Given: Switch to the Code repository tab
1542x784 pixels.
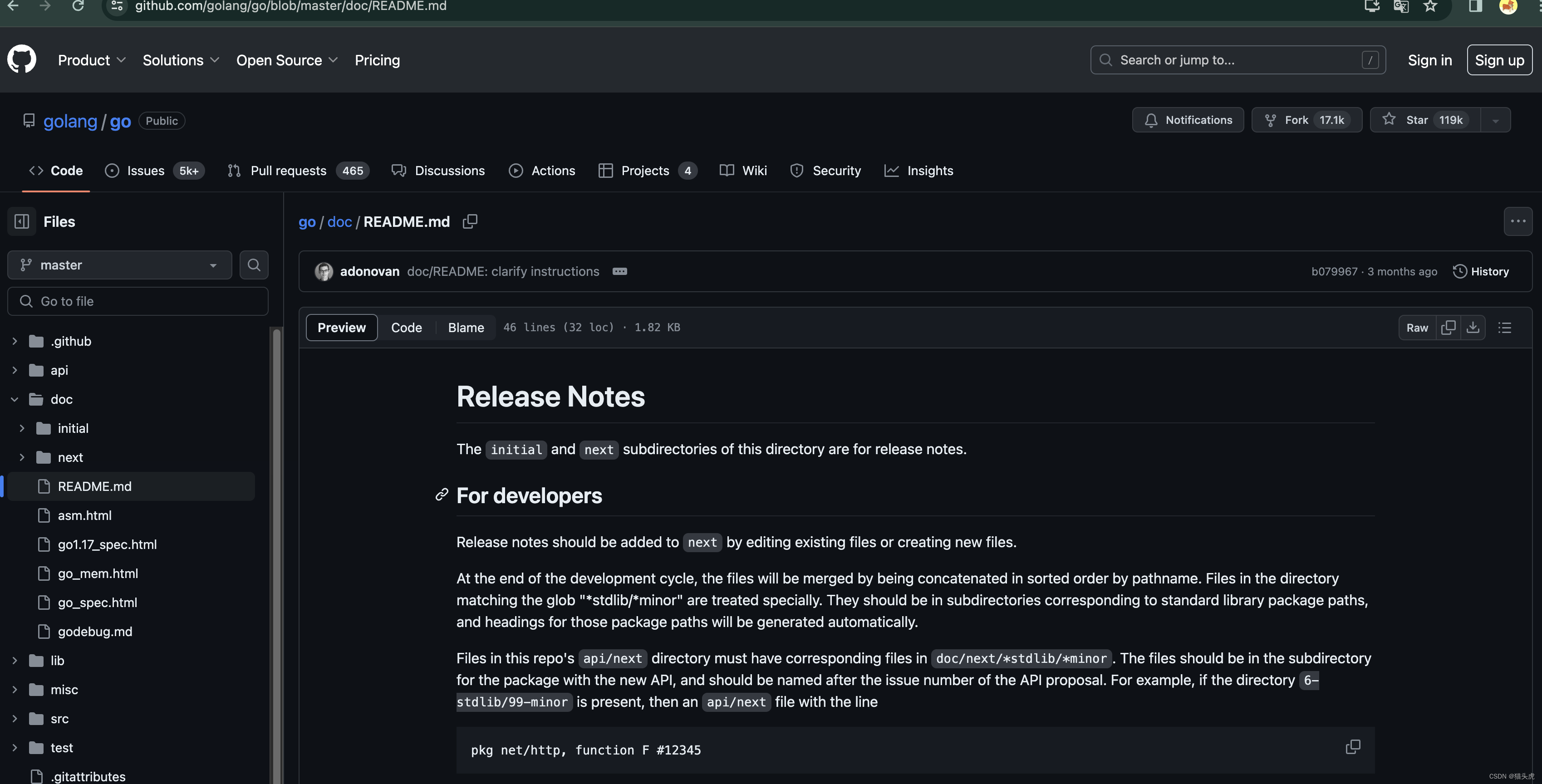Looking at the screenshot, I should pos(56,171).
